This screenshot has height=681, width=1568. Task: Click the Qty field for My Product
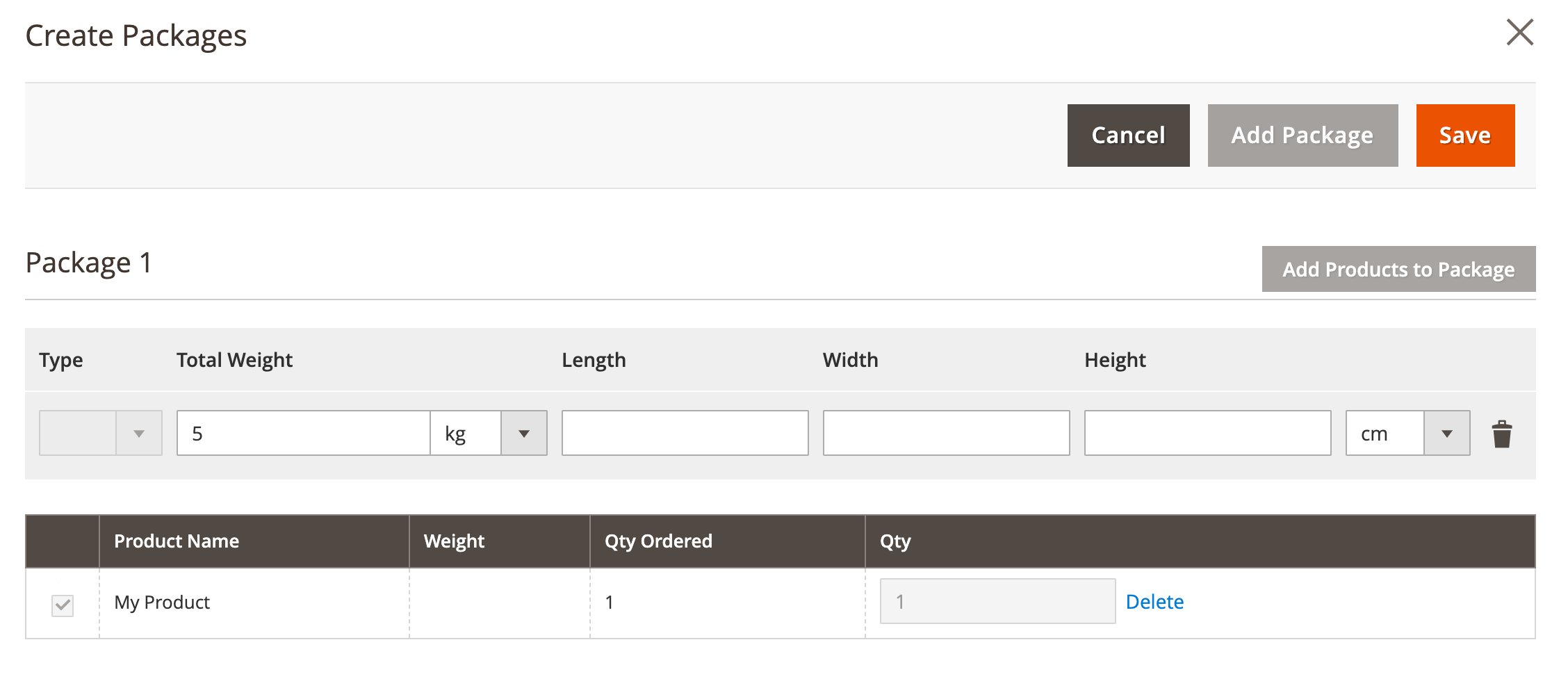[x=997, y=600]
